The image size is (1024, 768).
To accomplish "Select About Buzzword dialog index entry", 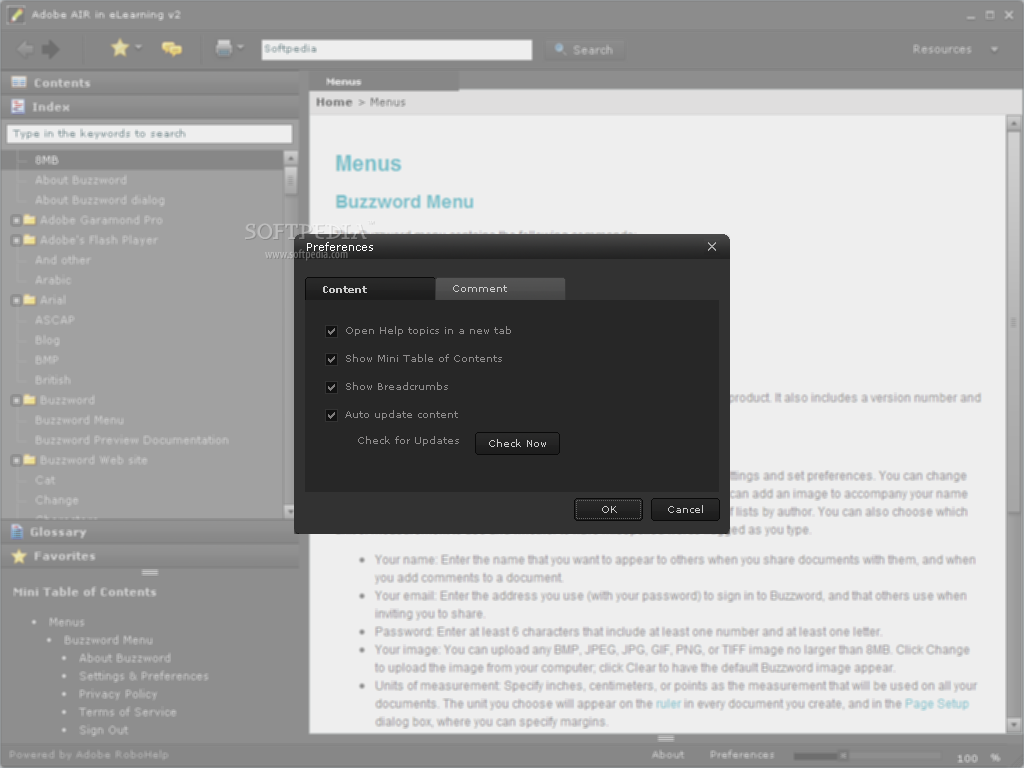I will (x=100, y=200).
